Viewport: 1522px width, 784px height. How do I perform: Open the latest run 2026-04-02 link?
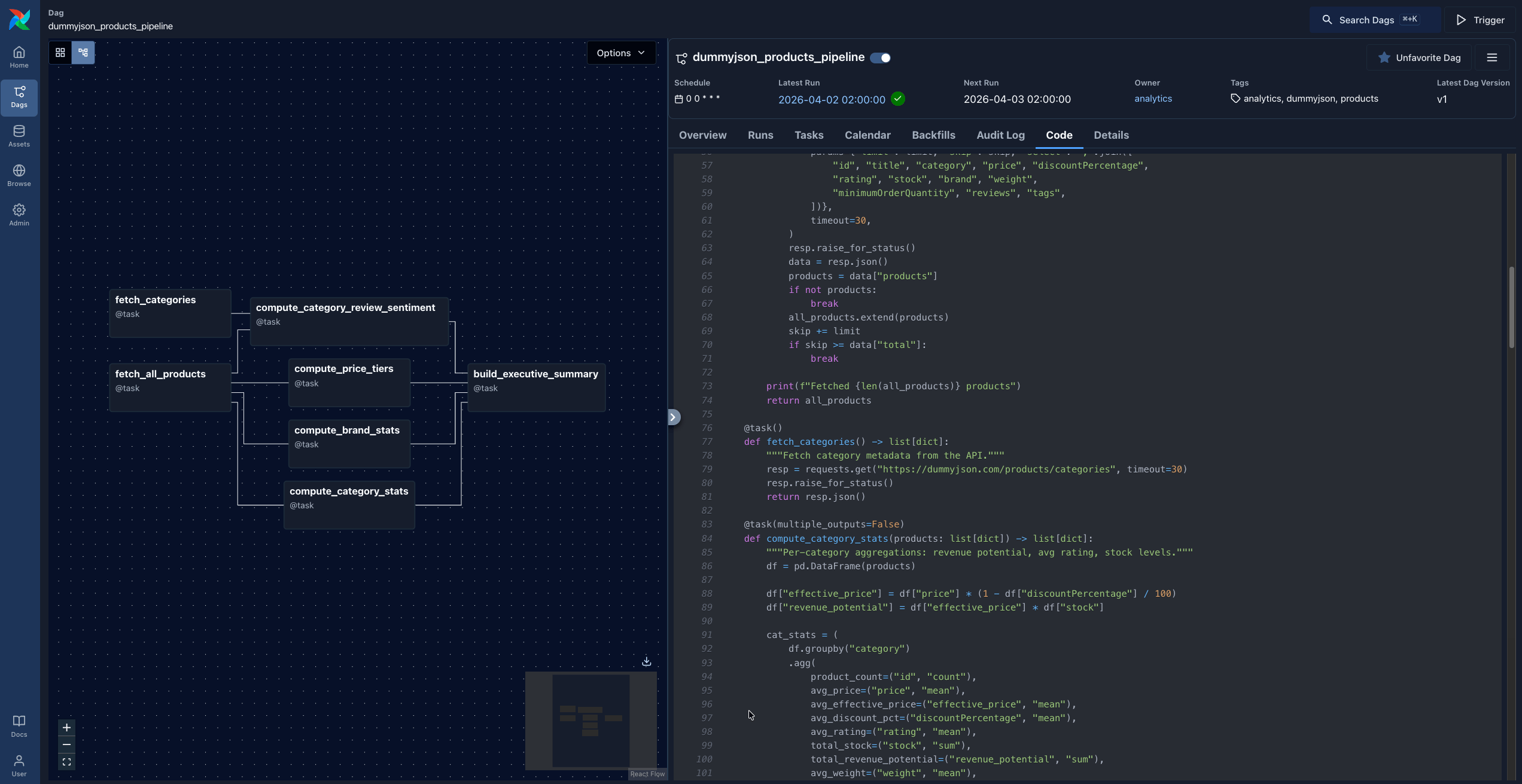[x=832, y=100]
